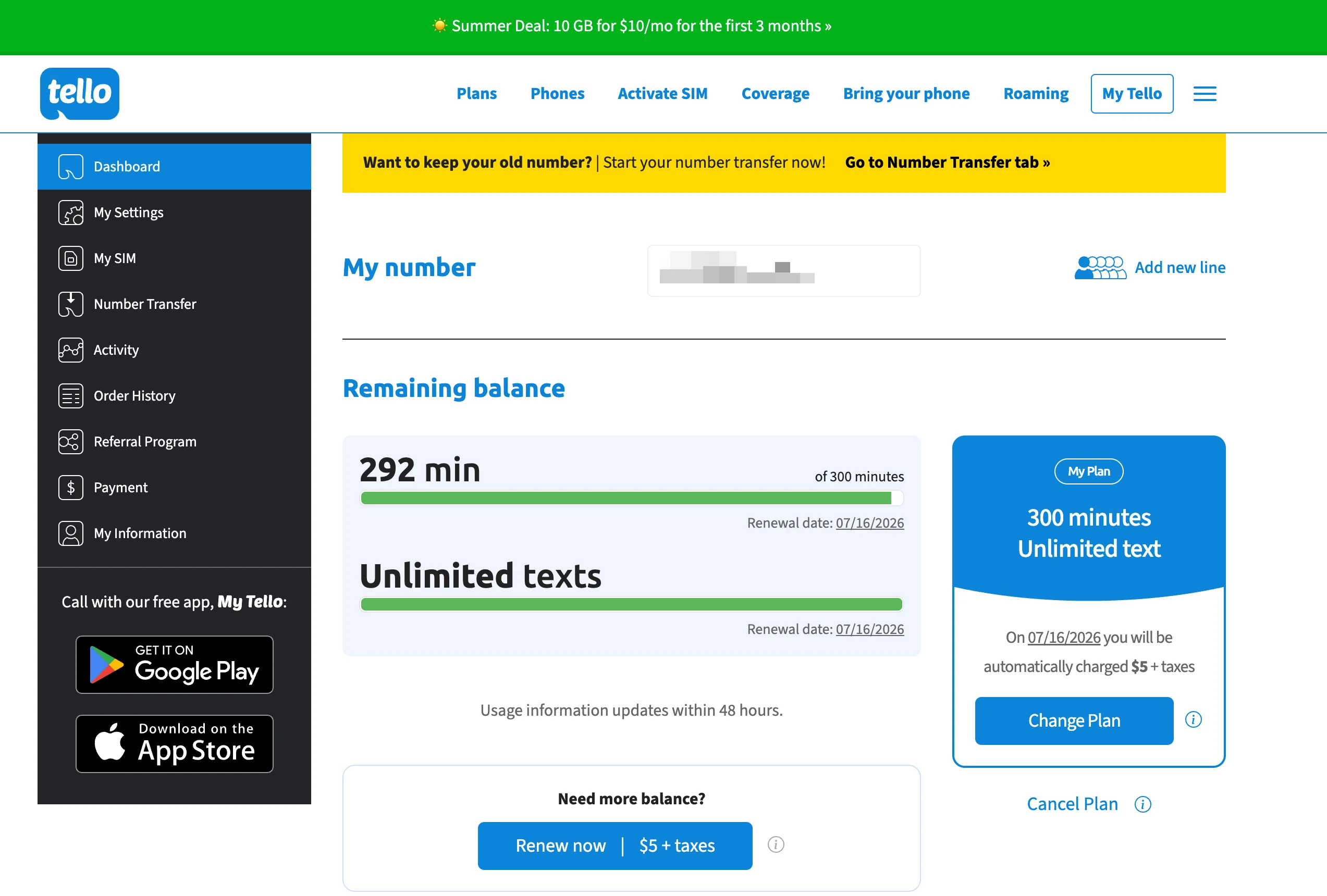The height and width of the screenshot is (896, 1327).
Task: Click the Change Plan button
Action: 1074,720
